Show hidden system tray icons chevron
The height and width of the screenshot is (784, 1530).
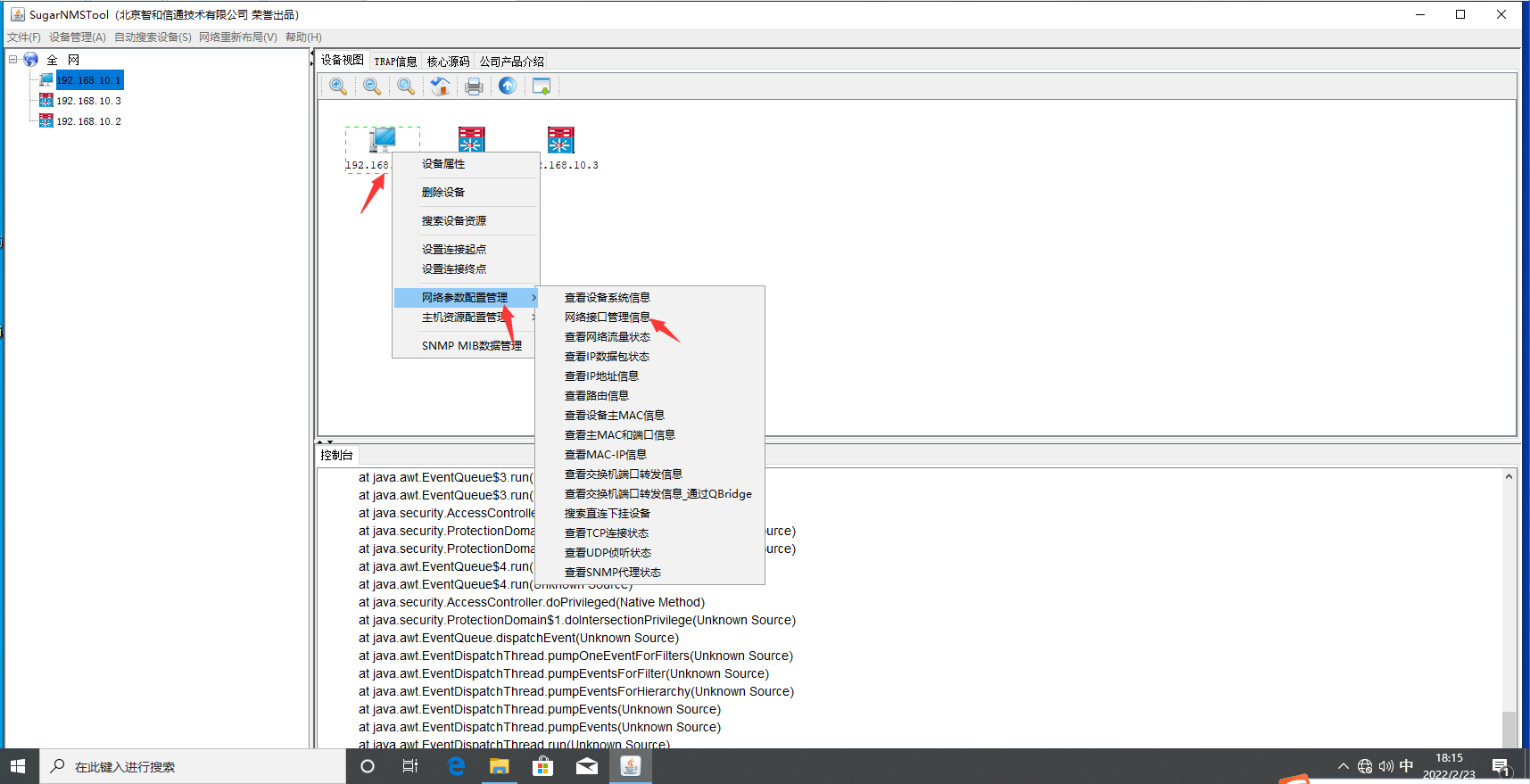tap(1344, 766)
